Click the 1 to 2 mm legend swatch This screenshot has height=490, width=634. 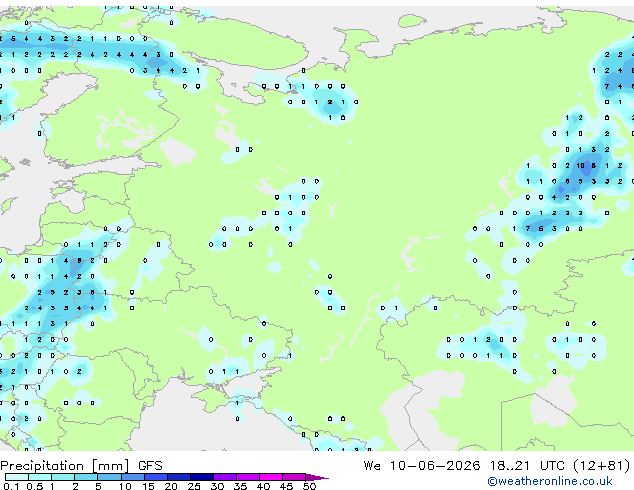63,477
